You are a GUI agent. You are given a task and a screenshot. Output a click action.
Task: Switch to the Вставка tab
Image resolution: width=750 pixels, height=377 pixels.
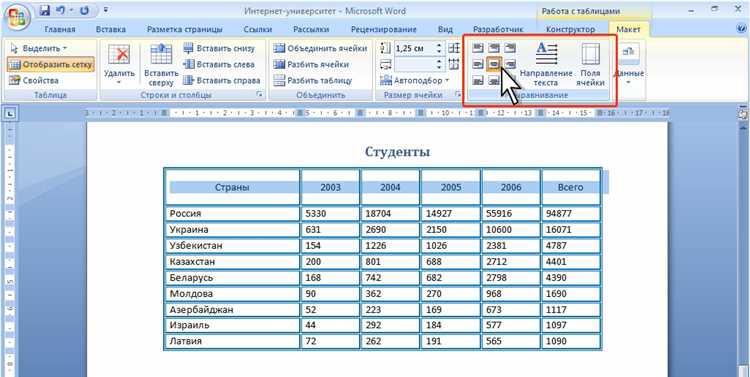click(110, 29)
